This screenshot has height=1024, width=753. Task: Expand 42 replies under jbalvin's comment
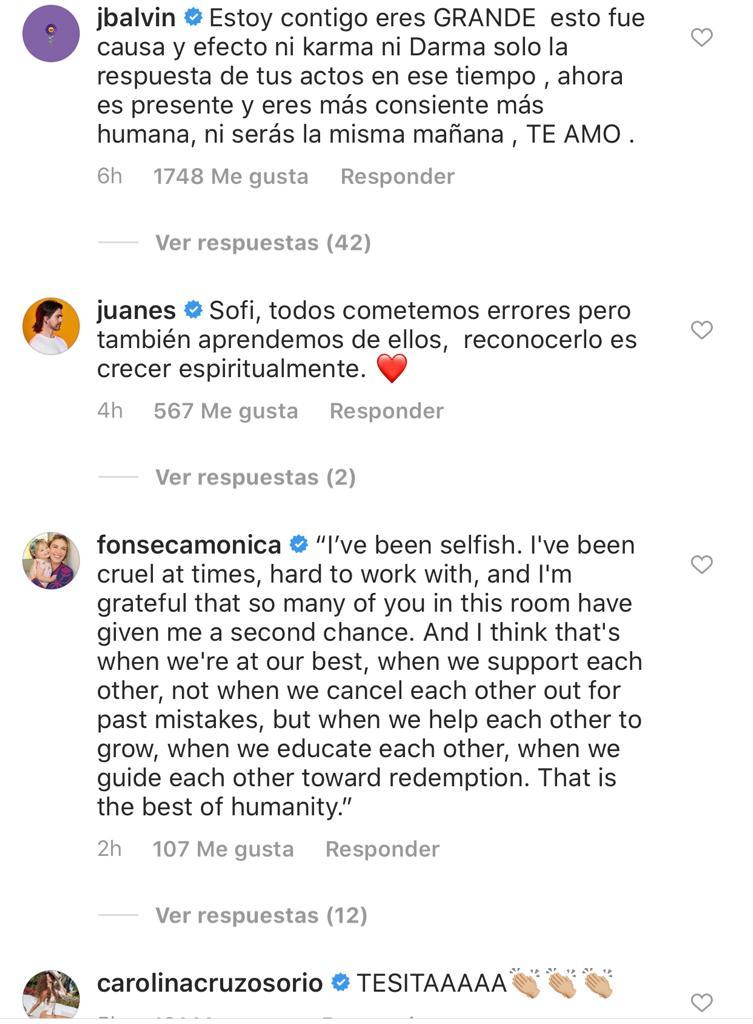(x=262, y=242)
